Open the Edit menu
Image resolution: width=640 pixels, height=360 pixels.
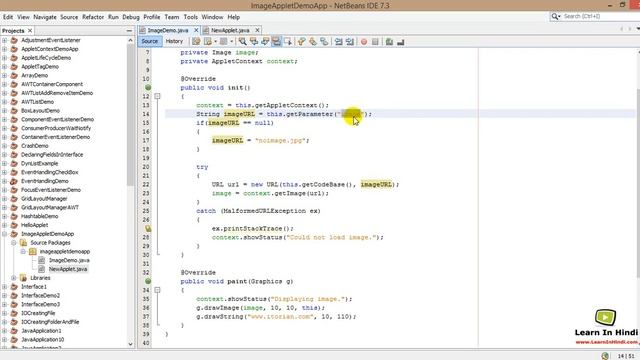click(x=8, y=17)
